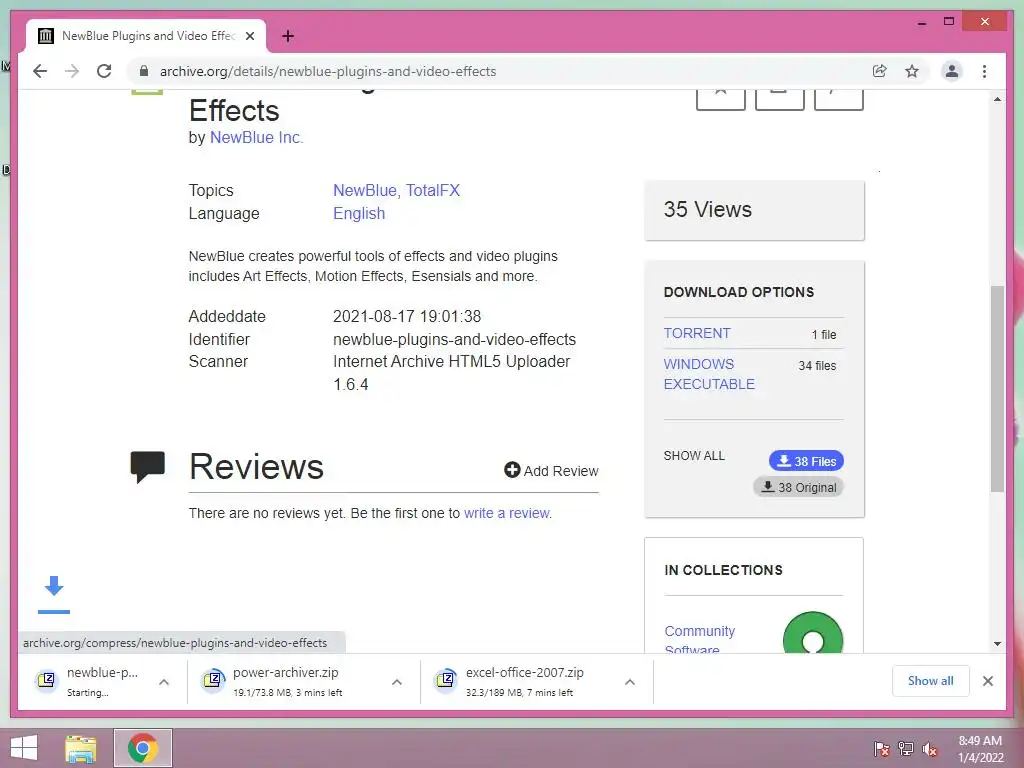Open the newblue-p... download item
Image resolution: width=1024 pixels, height=768 pixels.
click(89, 681)
